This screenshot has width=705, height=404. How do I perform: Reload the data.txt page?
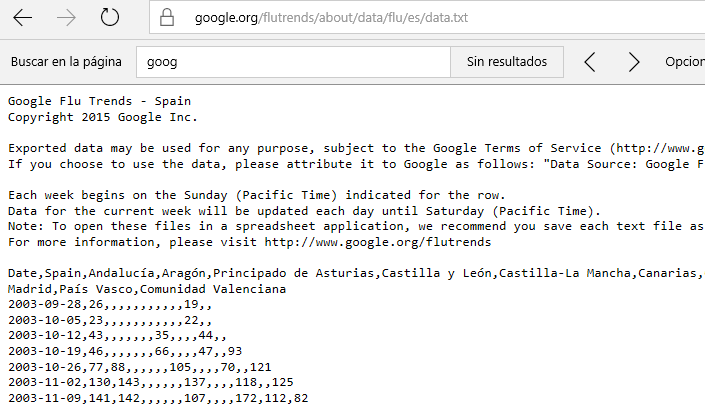(x=110, y=18)
